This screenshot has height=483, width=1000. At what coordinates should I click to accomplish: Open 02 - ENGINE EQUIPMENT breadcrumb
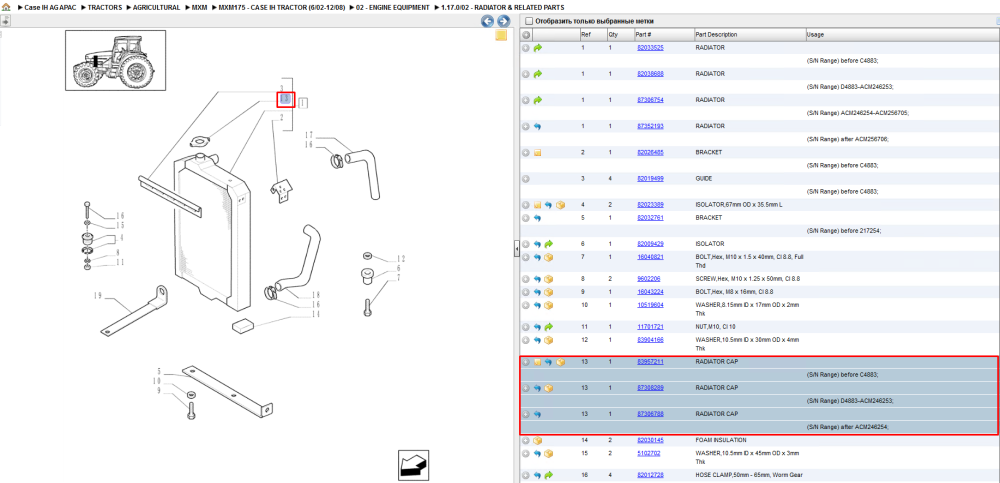click(x=393, y=7)
